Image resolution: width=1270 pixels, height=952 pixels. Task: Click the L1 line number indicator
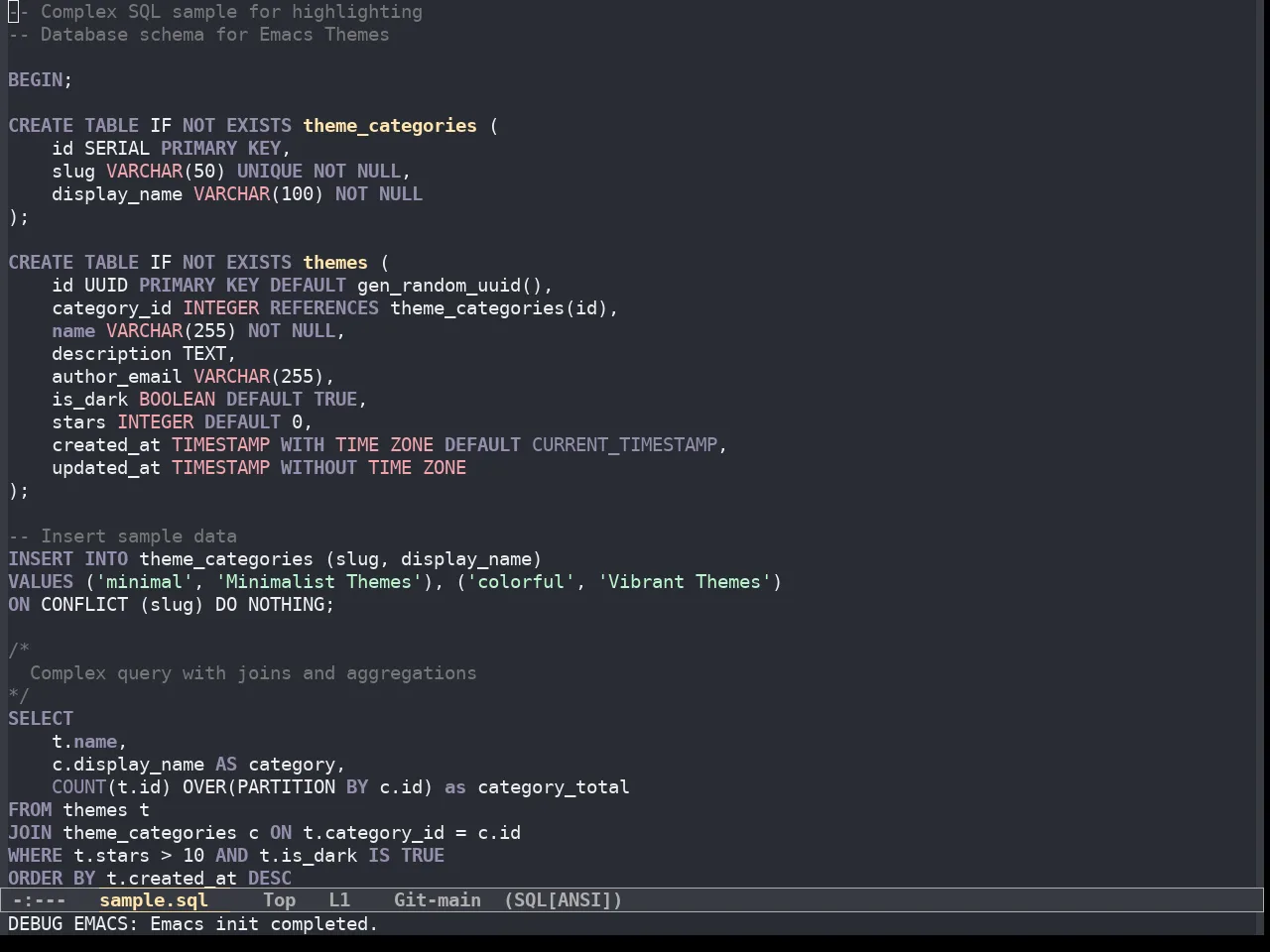click(339, 900)
